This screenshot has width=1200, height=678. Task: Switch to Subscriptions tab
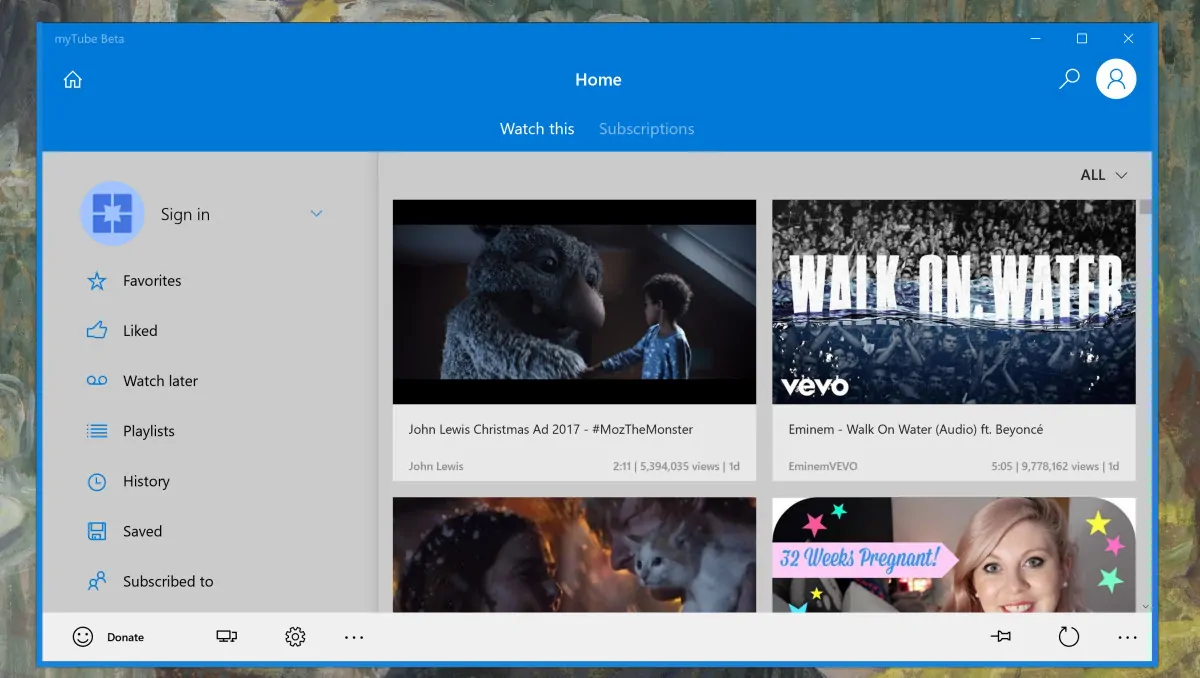646,129
